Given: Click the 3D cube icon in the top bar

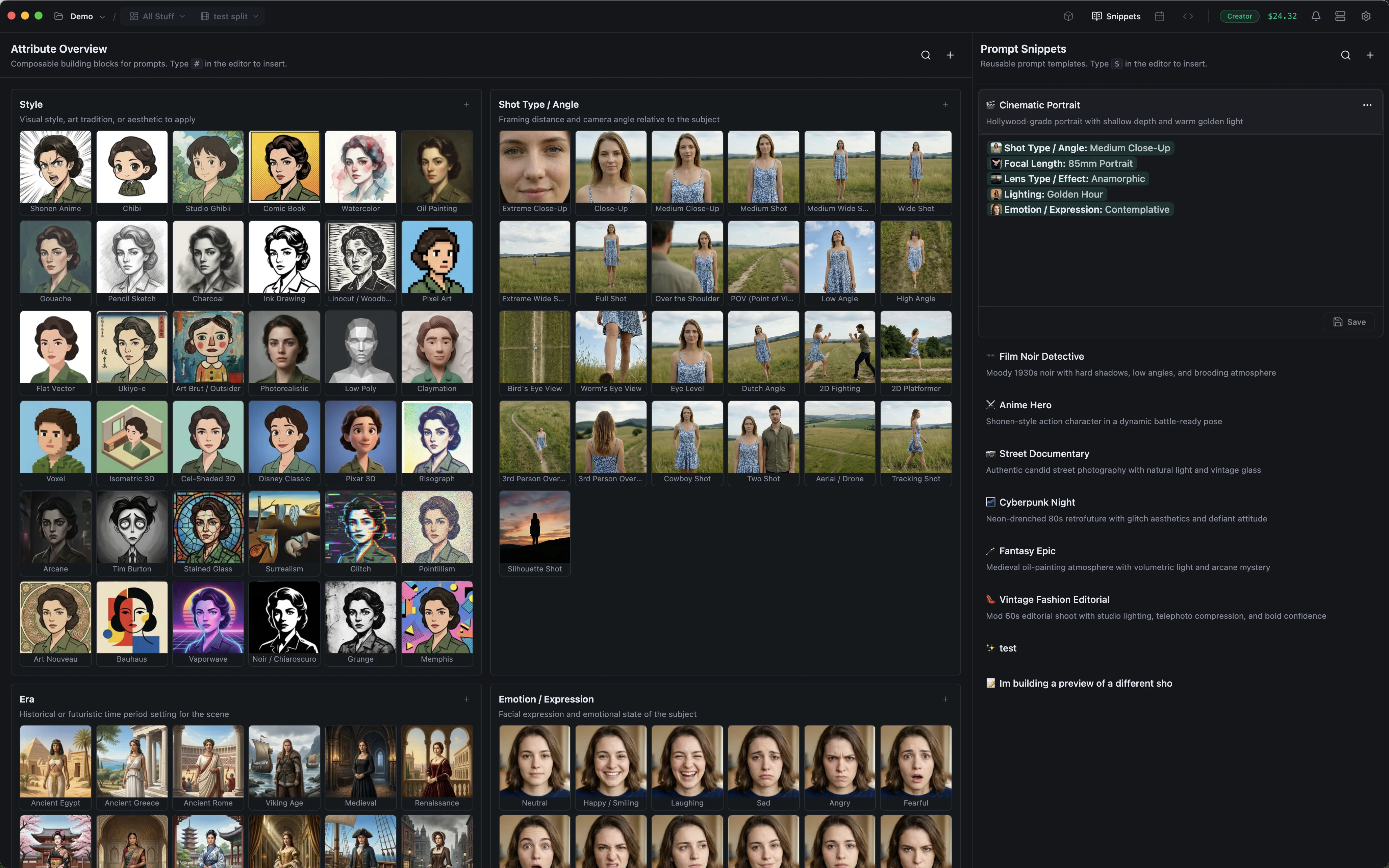Looking at the screenshot, I should tap(1068, 16).
